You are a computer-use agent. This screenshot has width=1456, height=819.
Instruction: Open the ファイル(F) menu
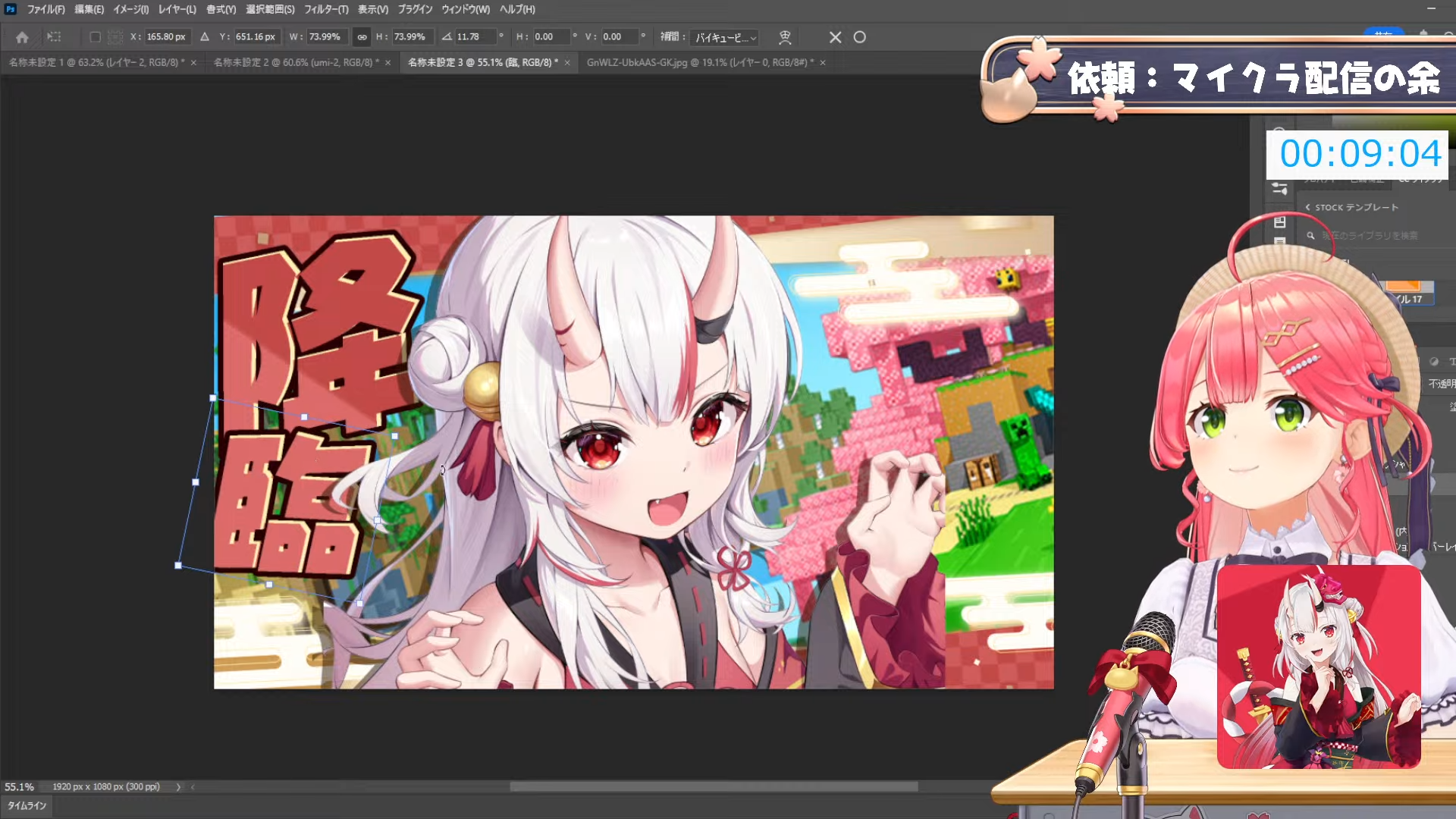point(46,9)
